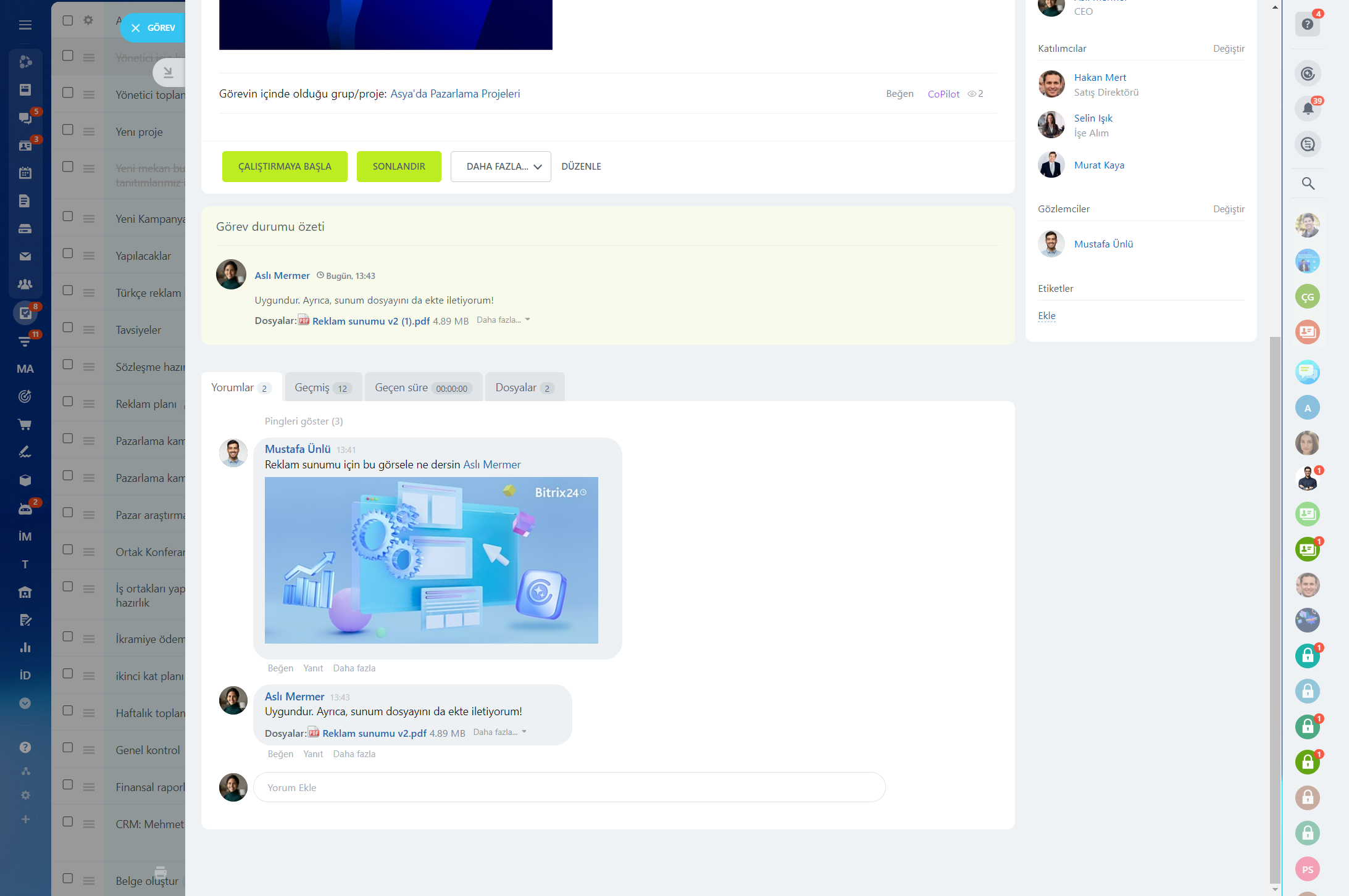Open the calendar icon in left sidebar

[25, 173]
